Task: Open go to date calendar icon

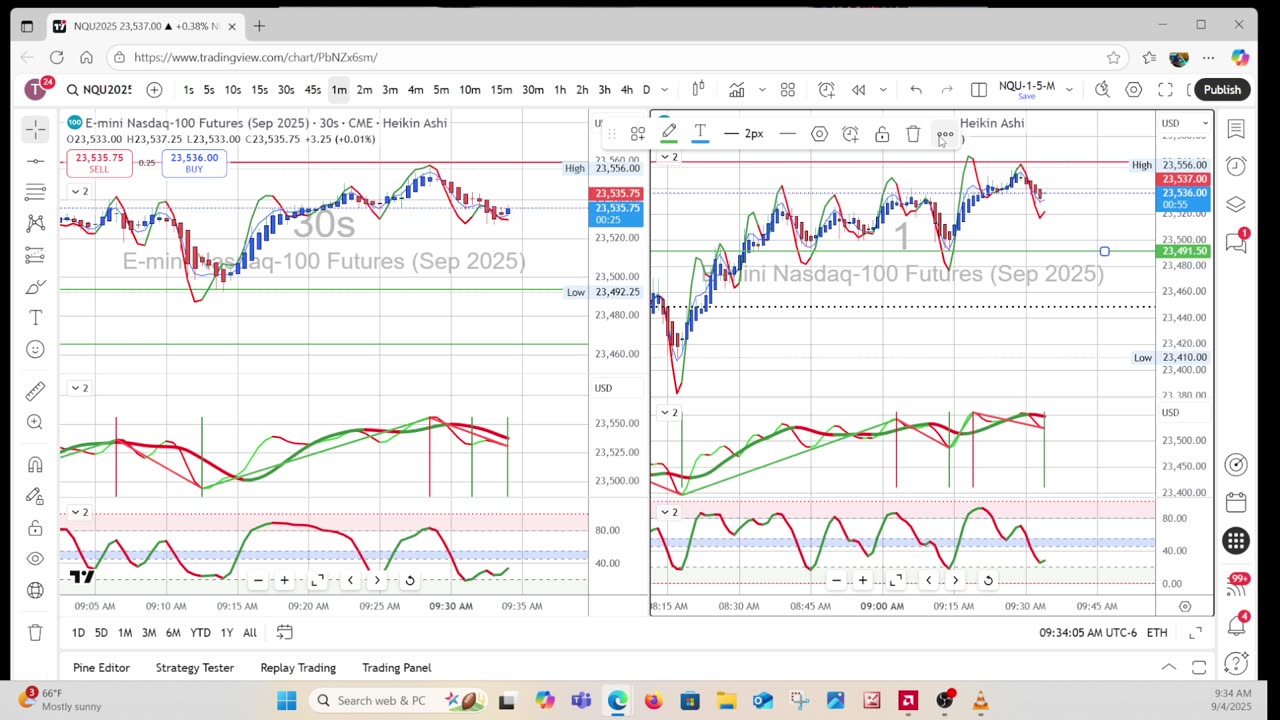Action: [x=284, y=632]
